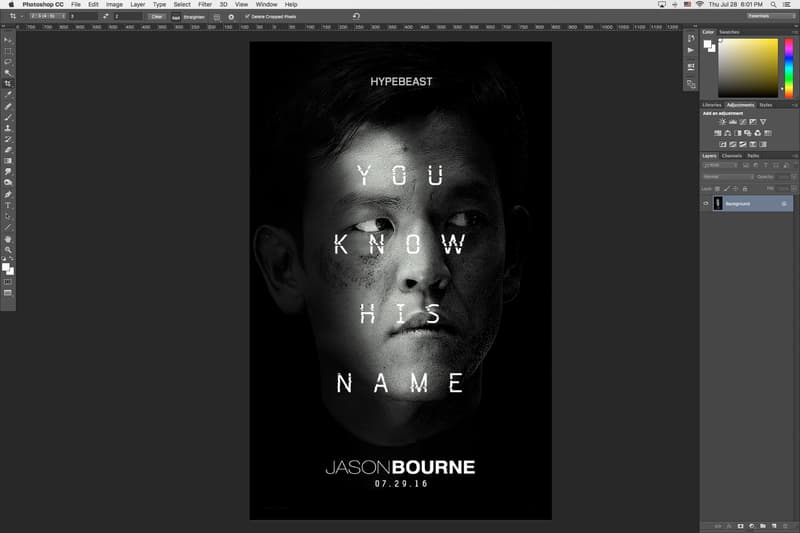This screenshot has width=800, height=533.
Task: Toggle lock all padlock icon
Action: pos(745,189)
